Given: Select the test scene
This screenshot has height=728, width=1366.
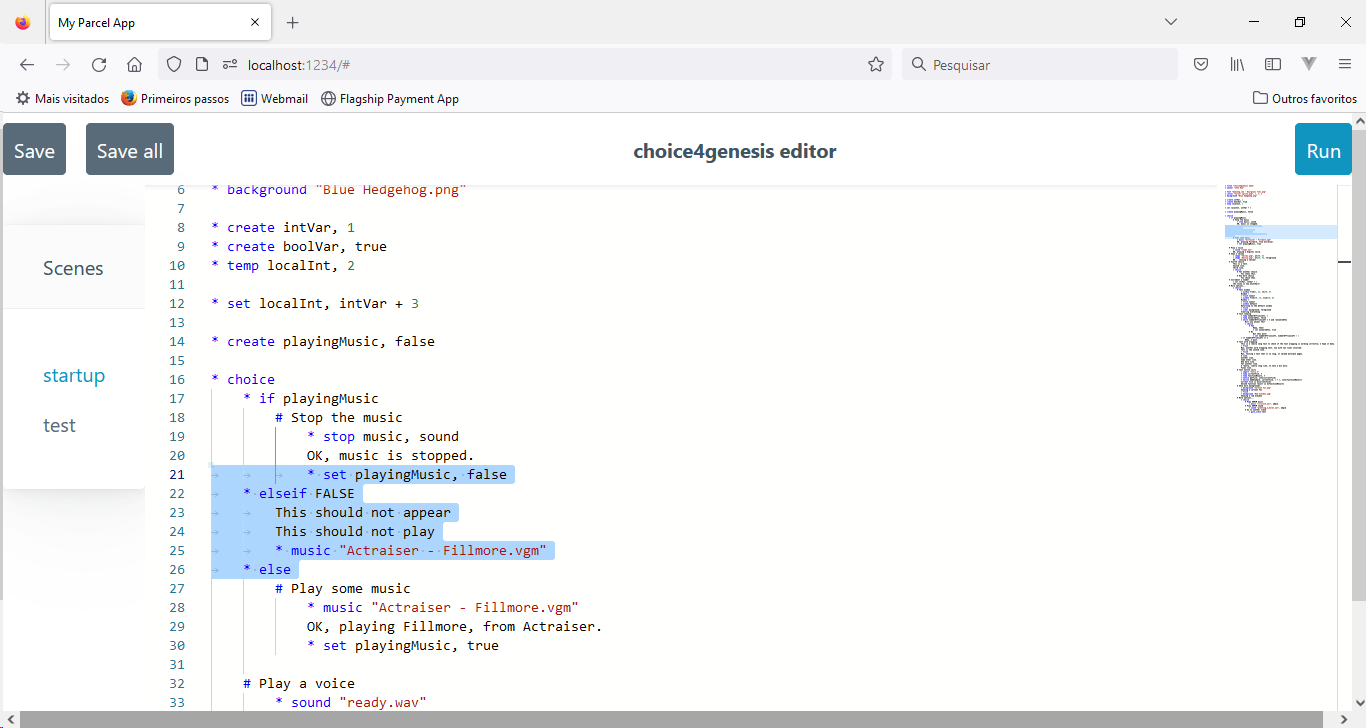Looking at the screenshot, I should pos(59,426).
